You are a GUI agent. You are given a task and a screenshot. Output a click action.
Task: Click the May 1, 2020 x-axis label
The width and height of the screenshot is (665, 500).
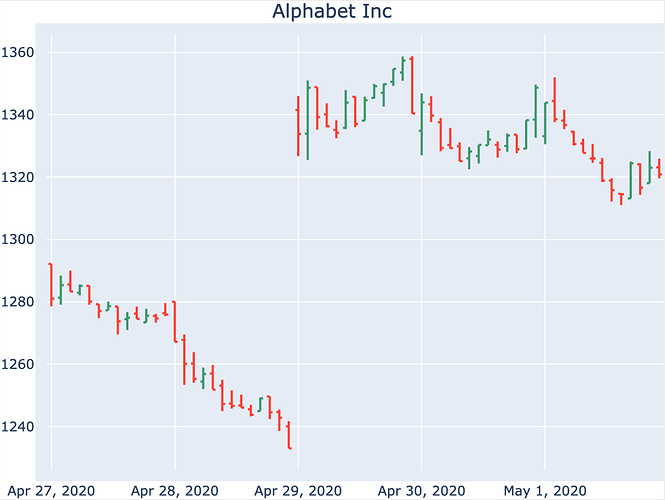(545, 490)
